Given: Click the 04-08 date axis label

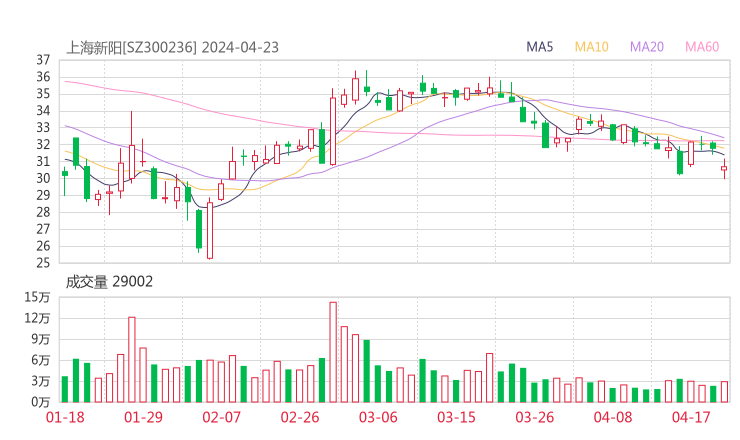Looking at the screenshot, I should [x=613, y=417].
